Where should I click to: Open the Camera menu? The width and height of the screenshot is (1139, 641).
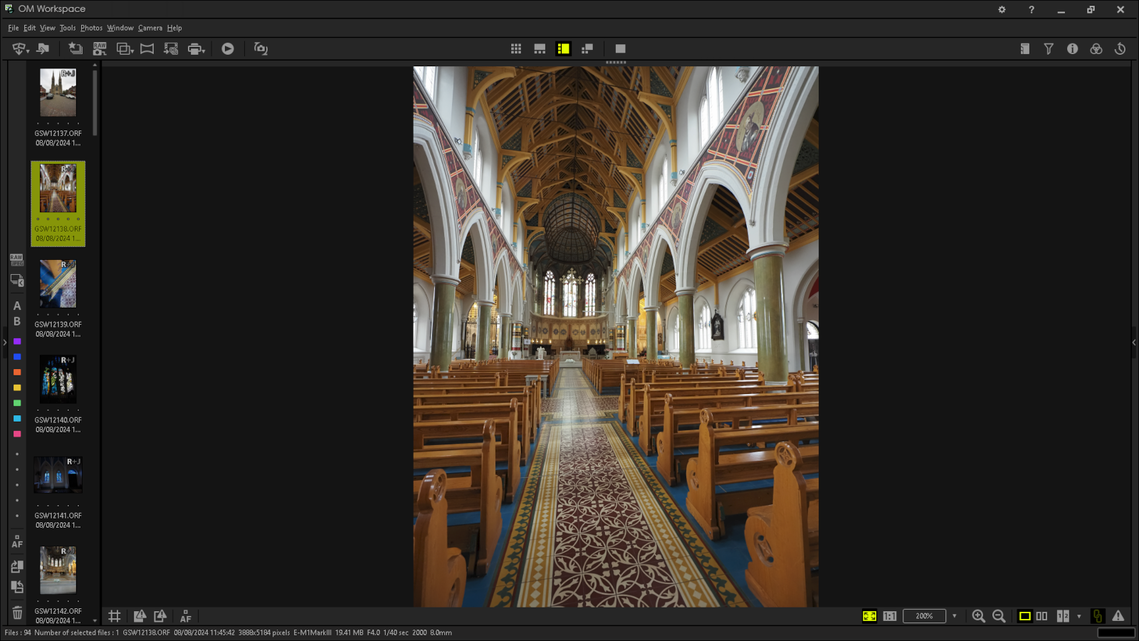point(150,28)
